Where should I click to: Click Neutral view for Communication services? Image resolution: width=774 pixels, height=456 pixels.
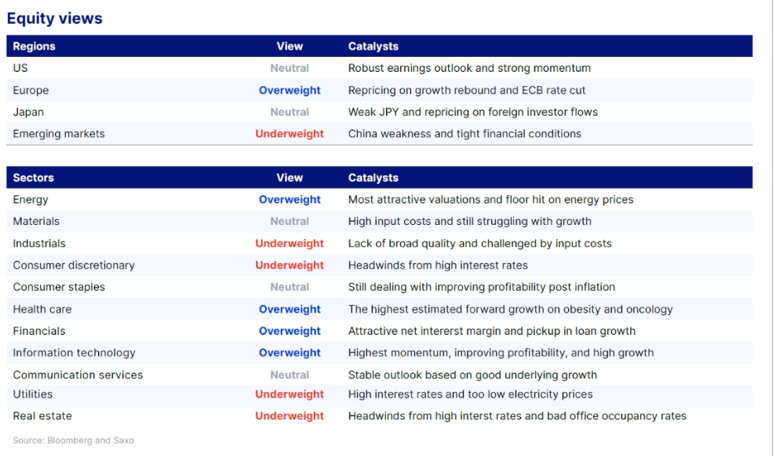point(290,375)
